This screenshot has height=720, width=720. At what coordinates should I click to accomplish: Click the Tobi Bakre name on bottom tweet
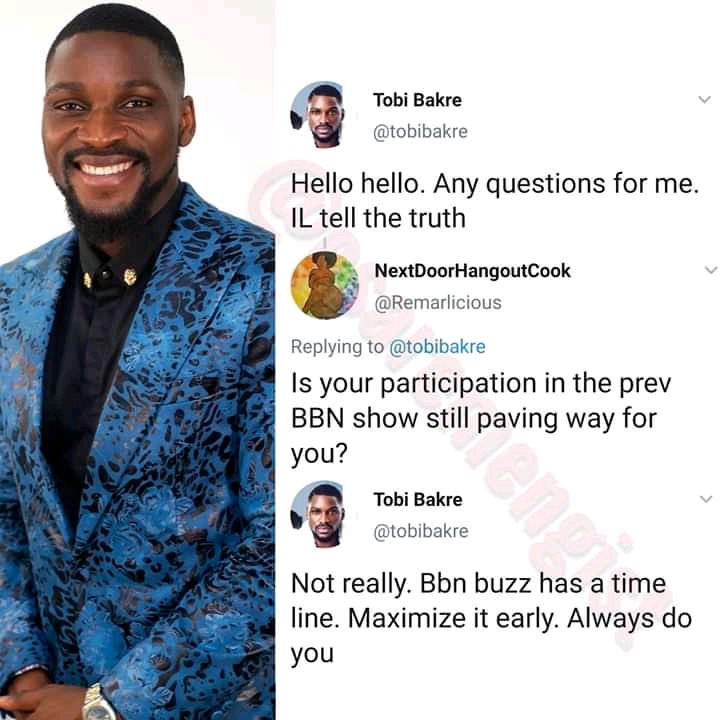click(418, 500)
